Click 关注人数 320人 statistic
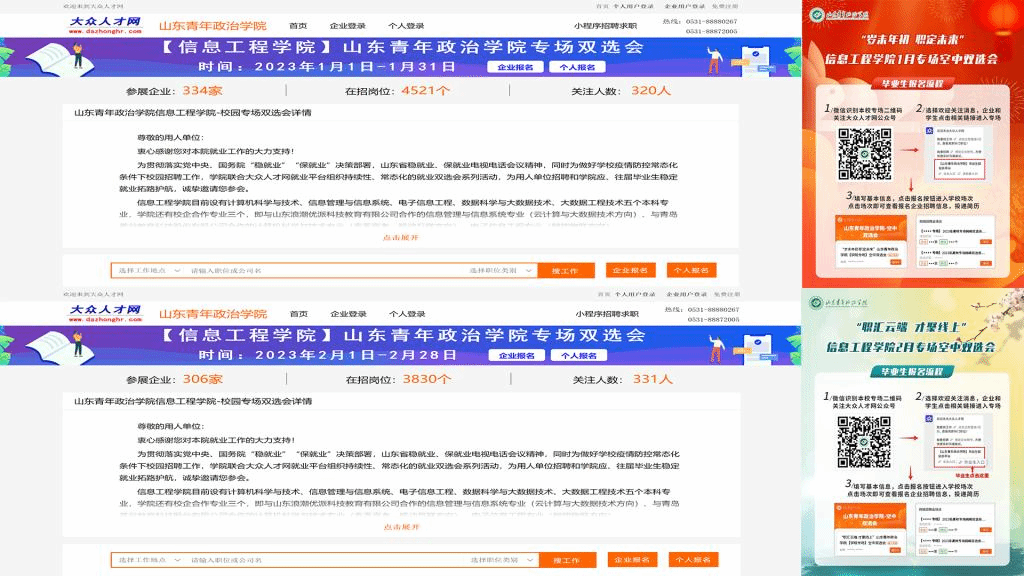 [621, 91]
